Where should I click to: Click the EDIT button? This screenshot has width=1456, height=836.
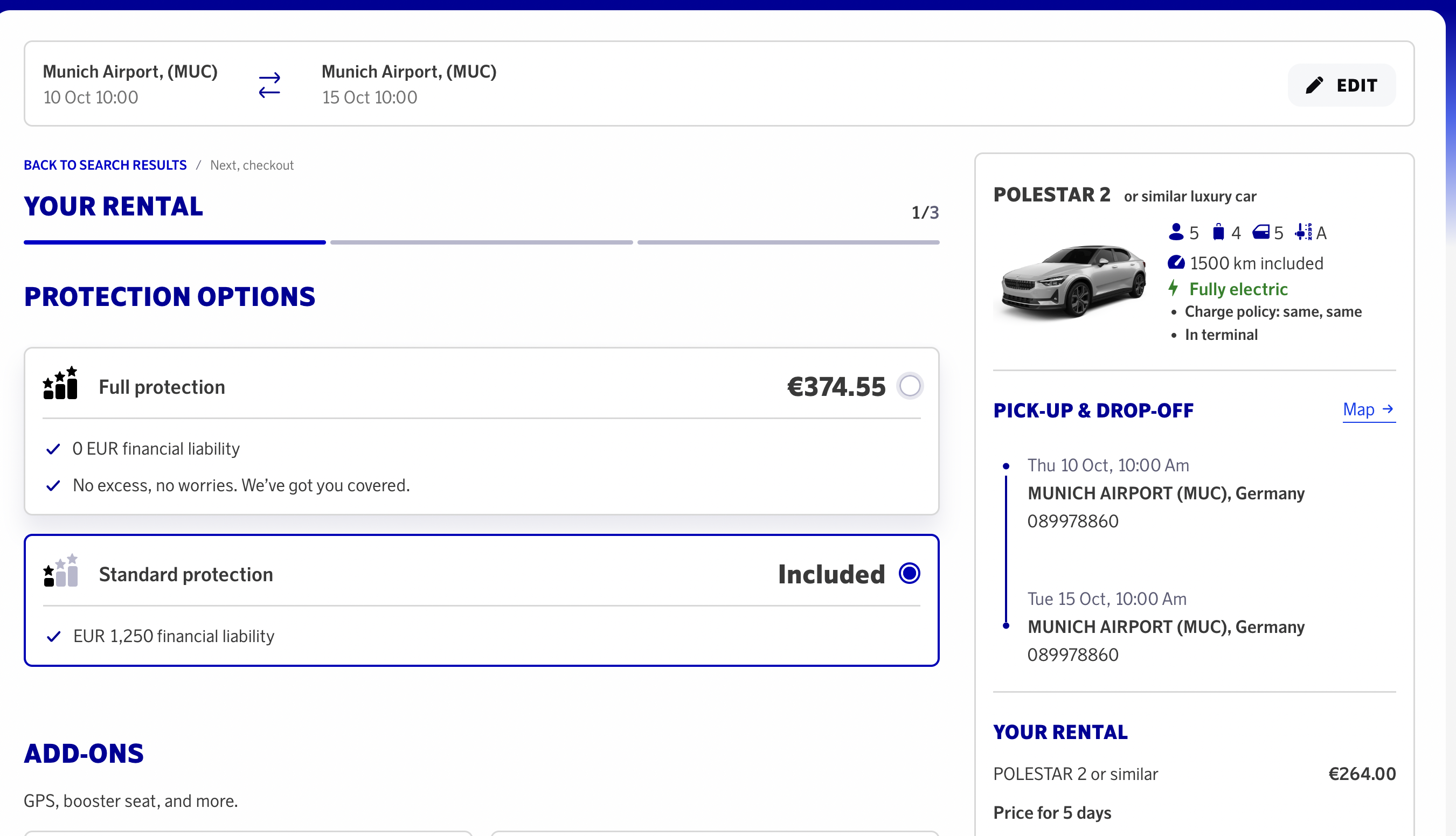(x=1342, y=85)
